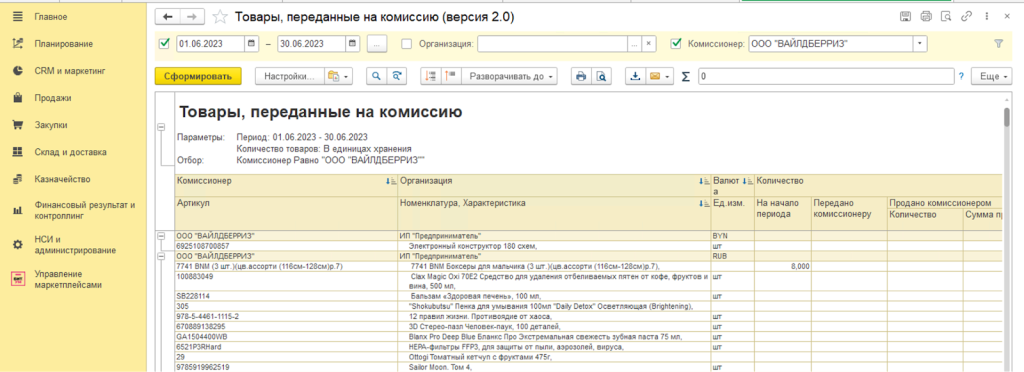Image resolution: width=1024 pixels, height=372 pixels.
Task: Click the Сформировать button
Action: [x=198, y=76]
